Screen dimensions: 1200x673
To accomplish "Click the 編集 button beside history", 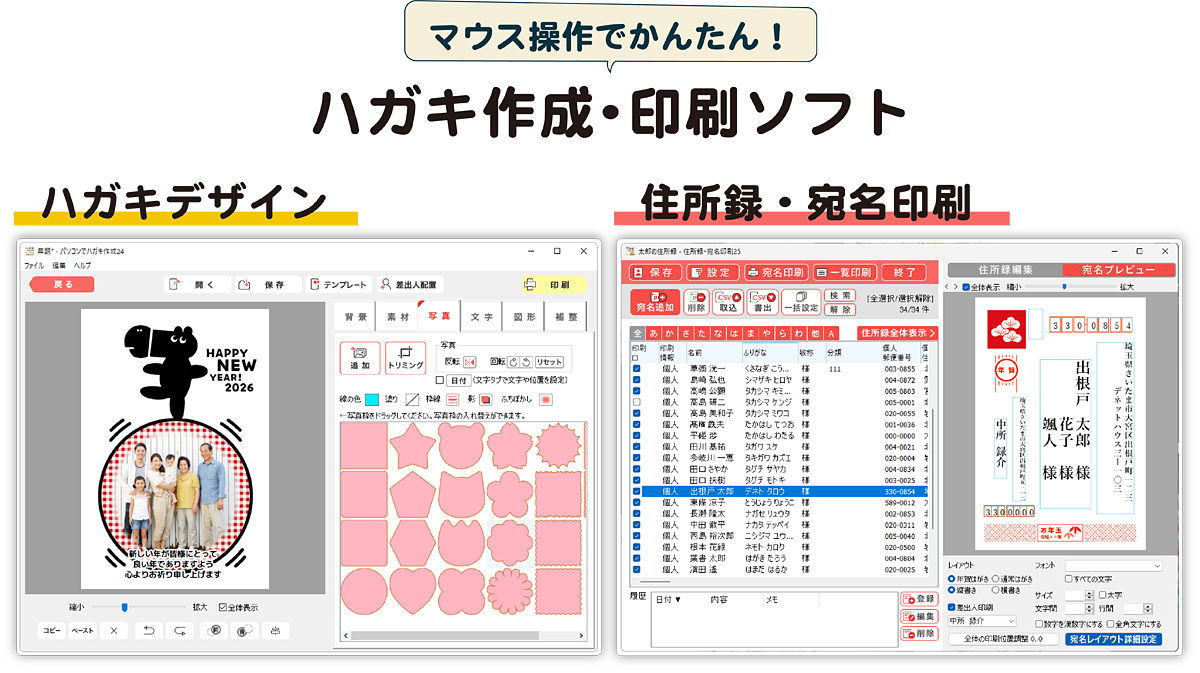I will coord(920,616).
